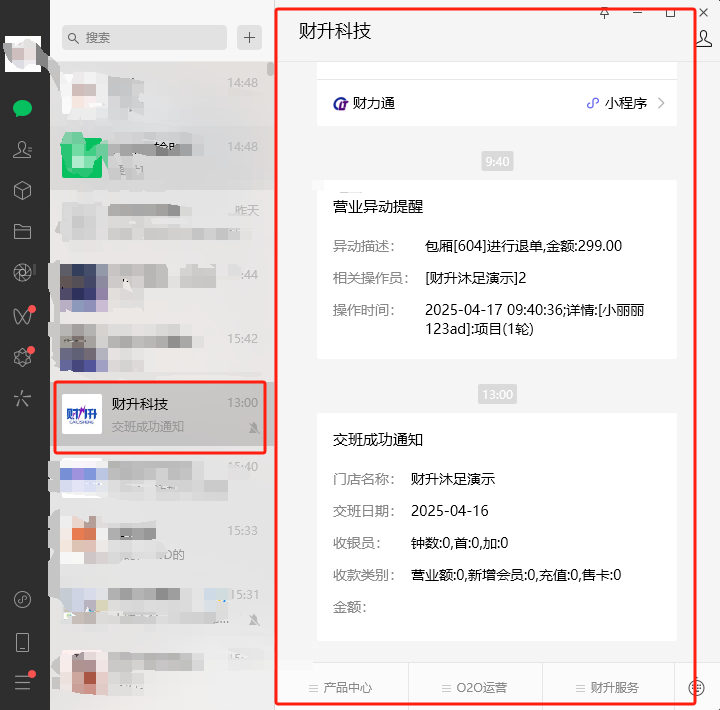This screenshot has height=710, width=720.
Task: Click the search input field
Action: [x=144, y=38]
